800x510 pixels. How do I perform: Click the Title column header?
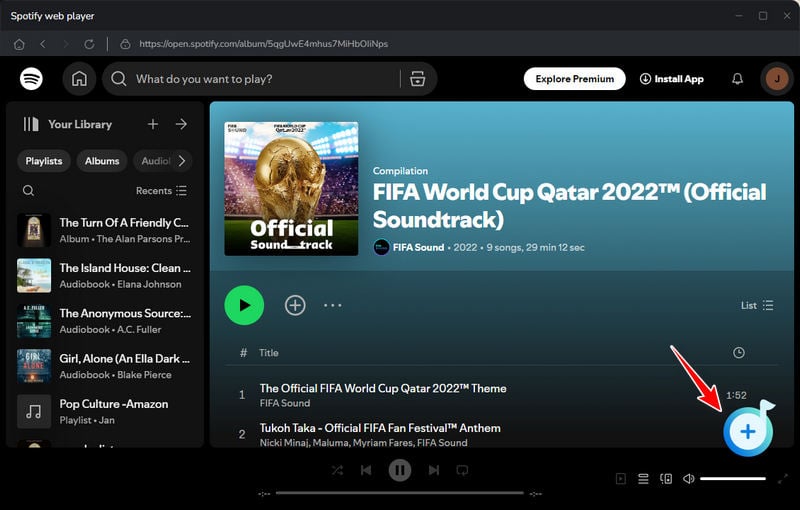pos(269,352)
